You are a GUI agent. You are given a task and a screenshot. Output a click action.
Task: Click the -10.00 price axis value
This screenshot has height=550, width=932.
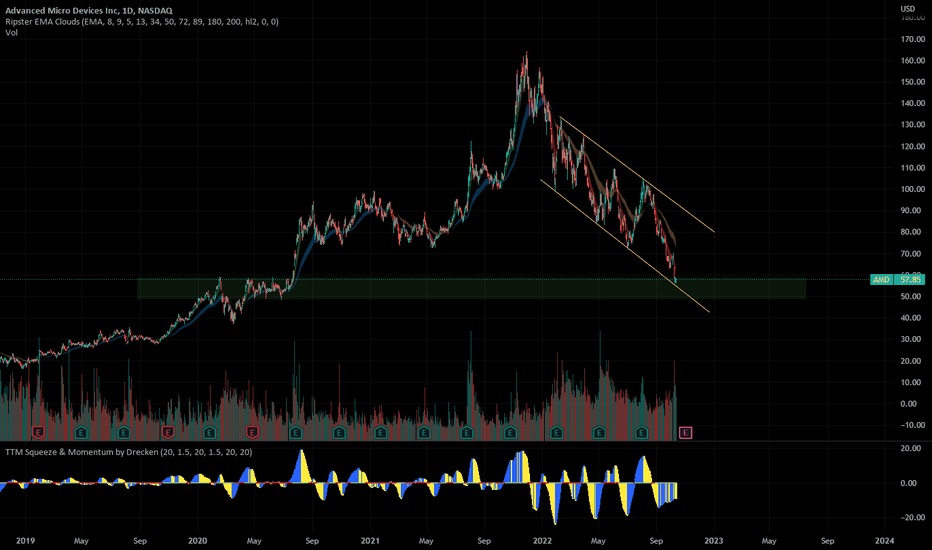coord(912,425)
